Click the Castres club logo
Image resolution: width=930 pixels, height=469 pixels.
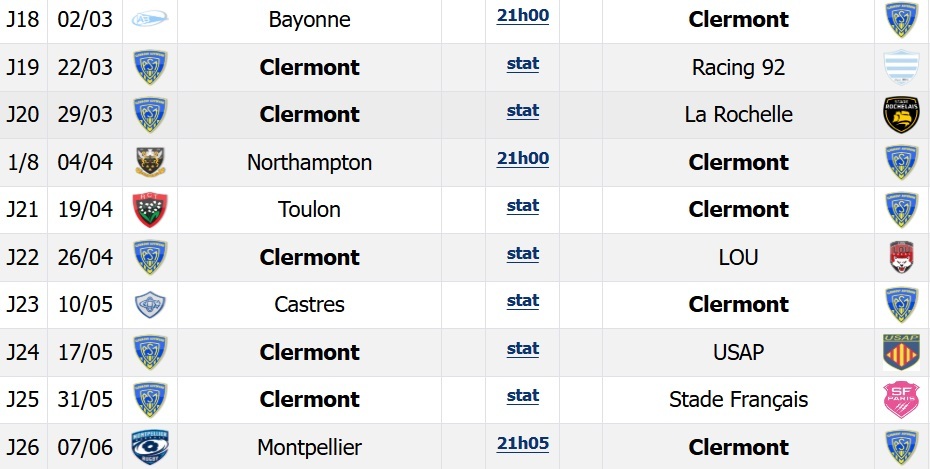[150, 304]
